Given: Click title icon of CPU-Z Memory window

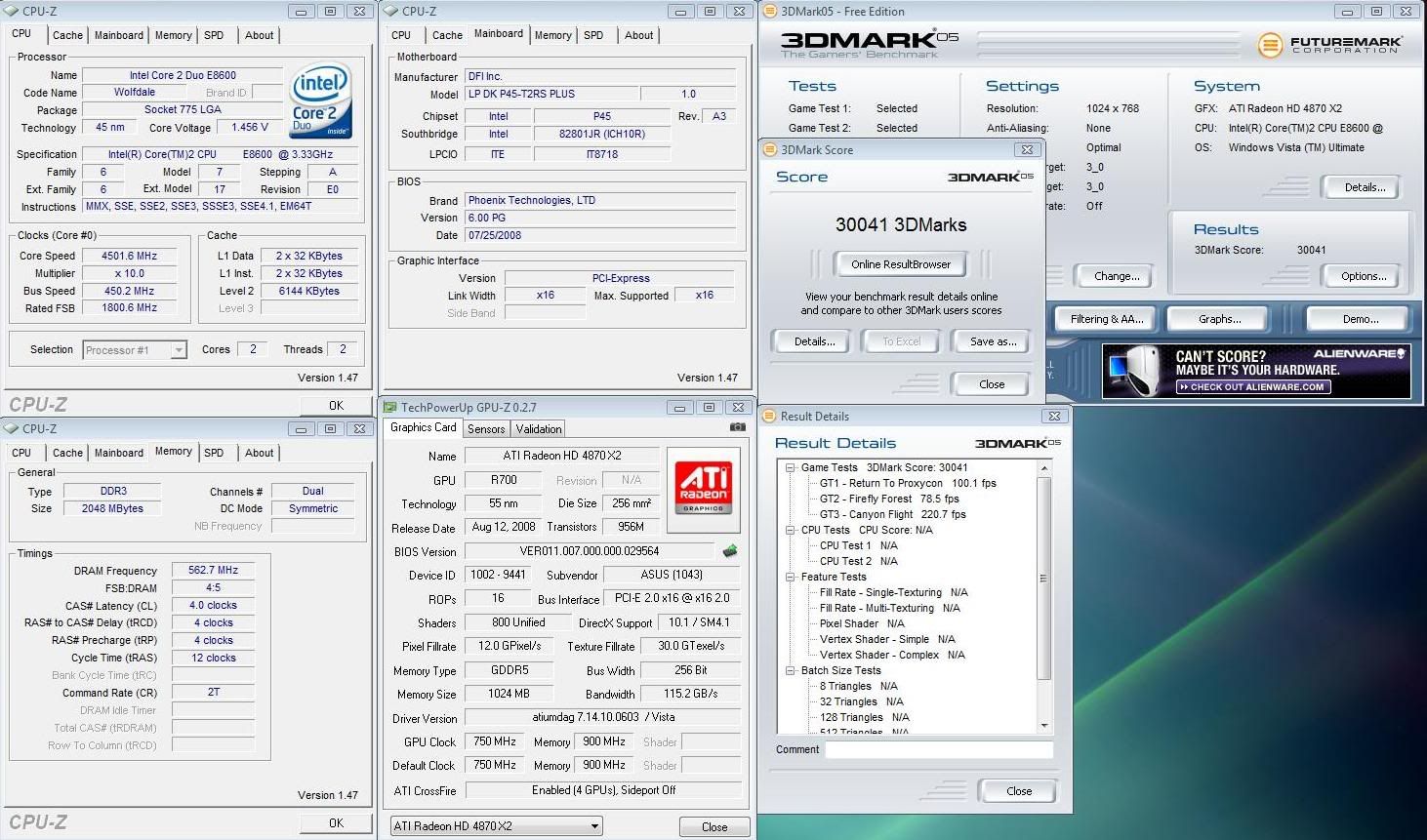Looking at the screenshot, I should point(11,429).
